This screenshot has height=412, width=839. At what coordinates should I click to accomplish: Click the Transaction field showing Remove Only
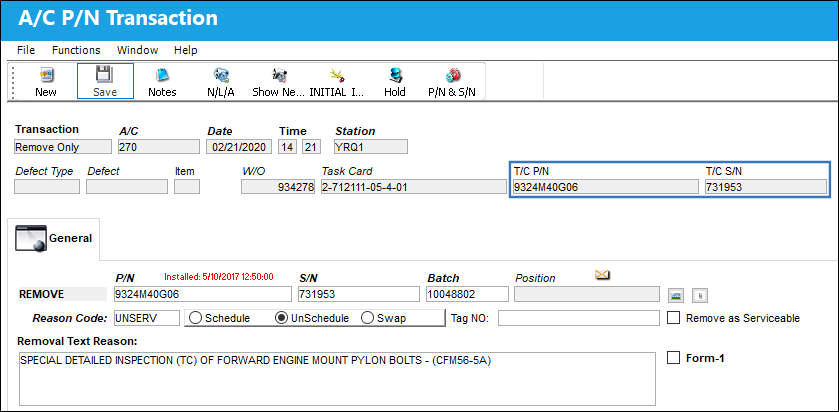[63, 147]
